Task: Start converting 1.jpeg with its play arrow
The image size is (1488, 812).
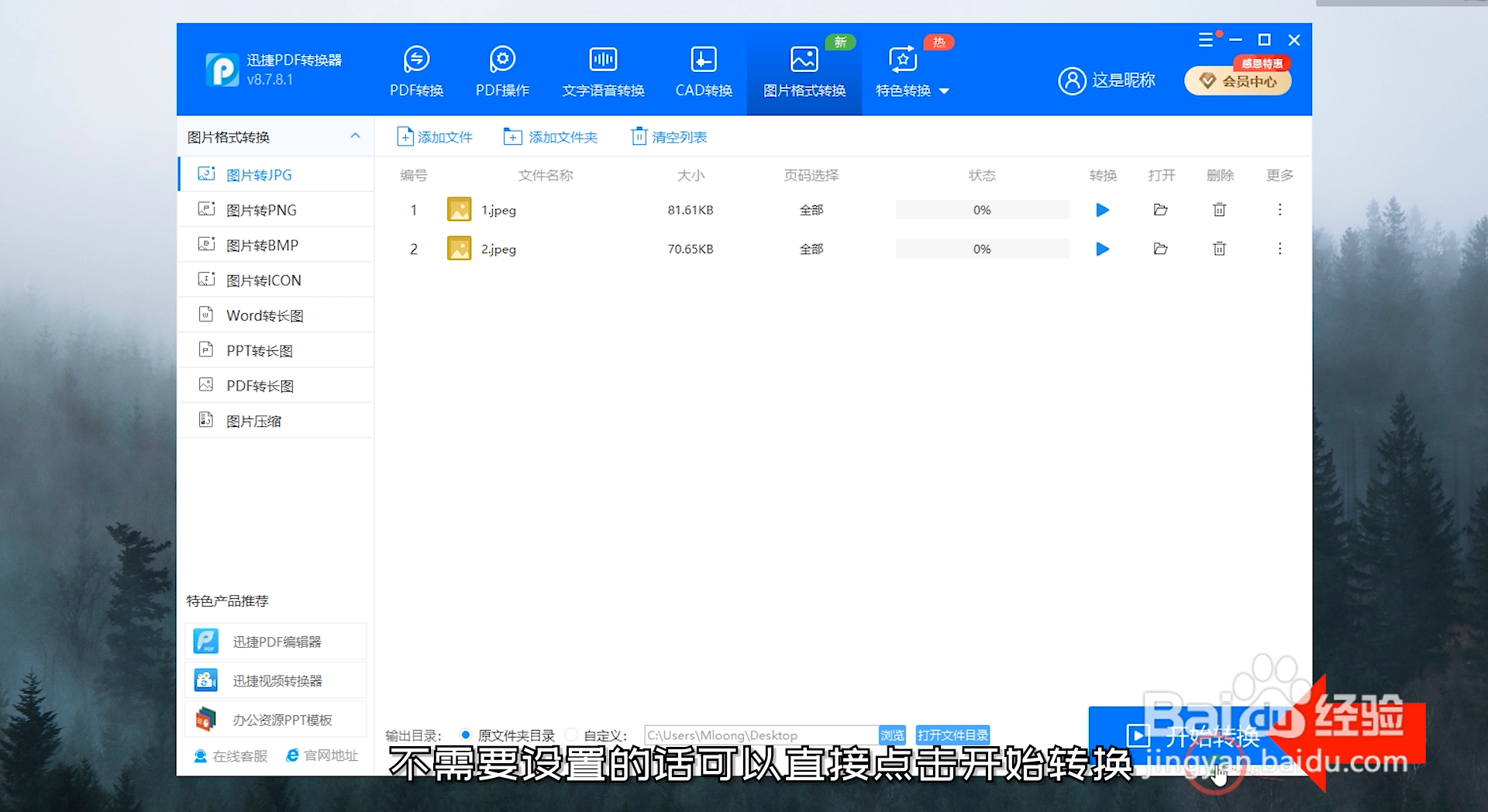Action: click(x=1102, y=209)
